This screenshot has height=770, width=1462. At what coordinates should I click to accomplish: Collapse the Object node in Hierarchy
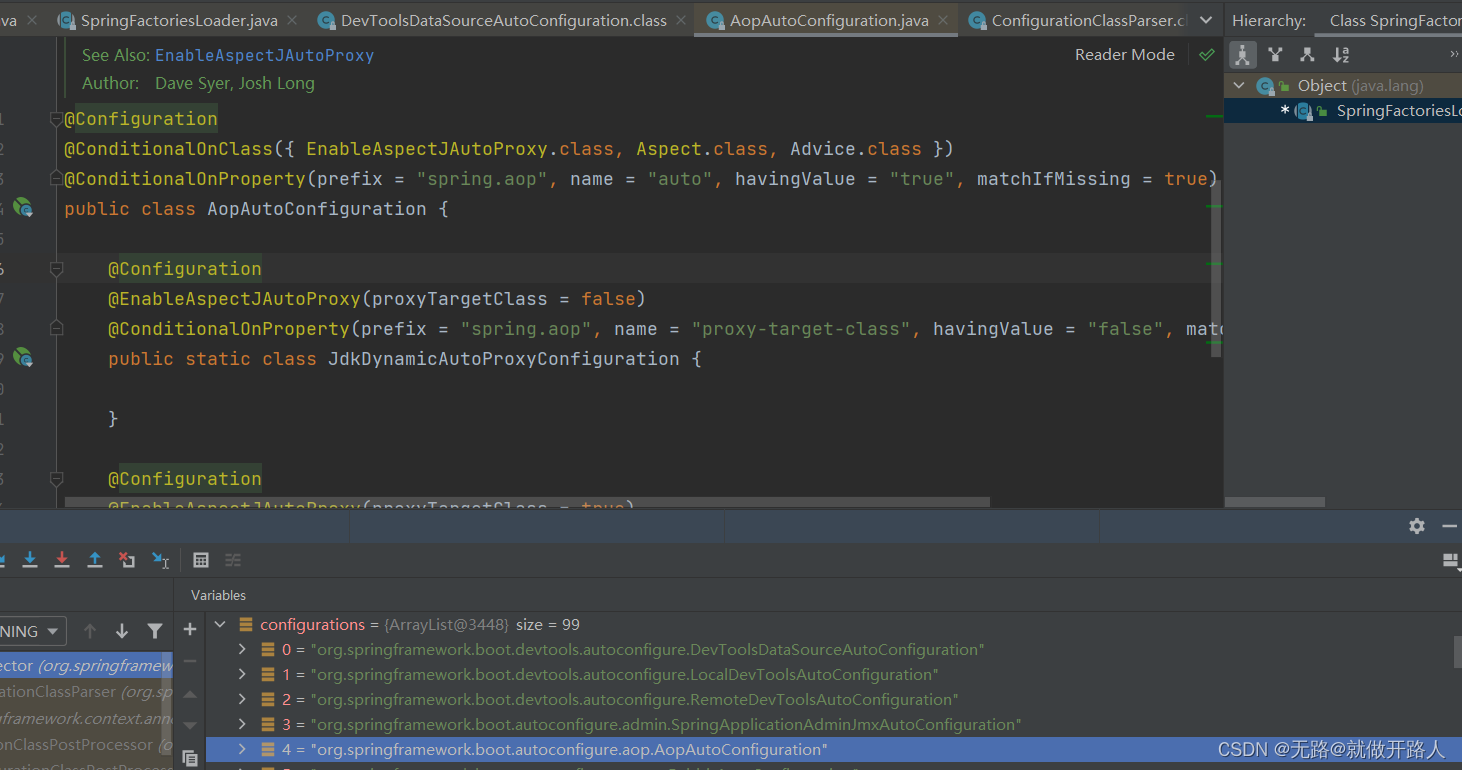click(1239, 86)
